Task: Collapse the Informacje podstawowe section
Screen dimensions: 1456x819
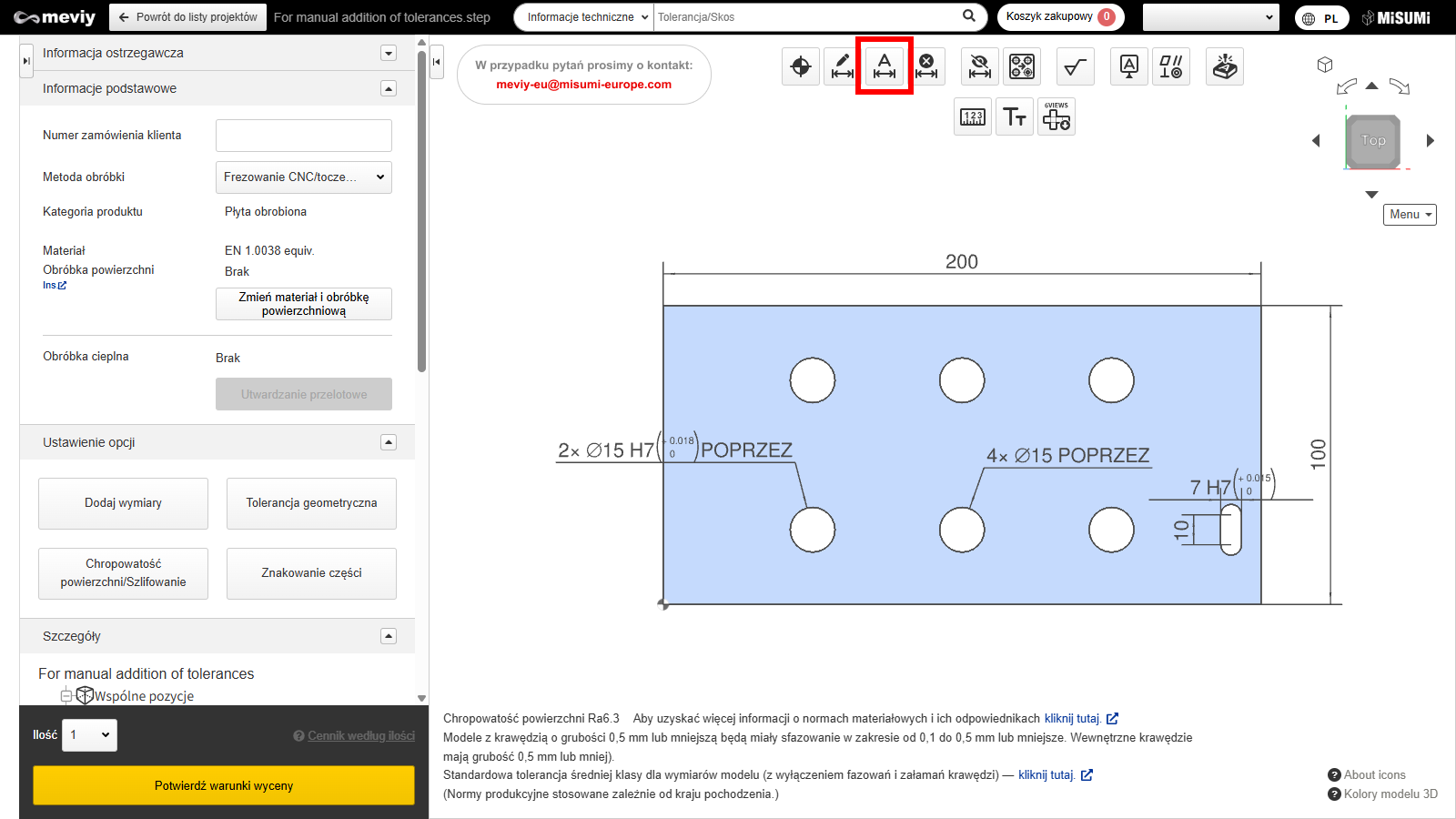Action: click(389, 88)
